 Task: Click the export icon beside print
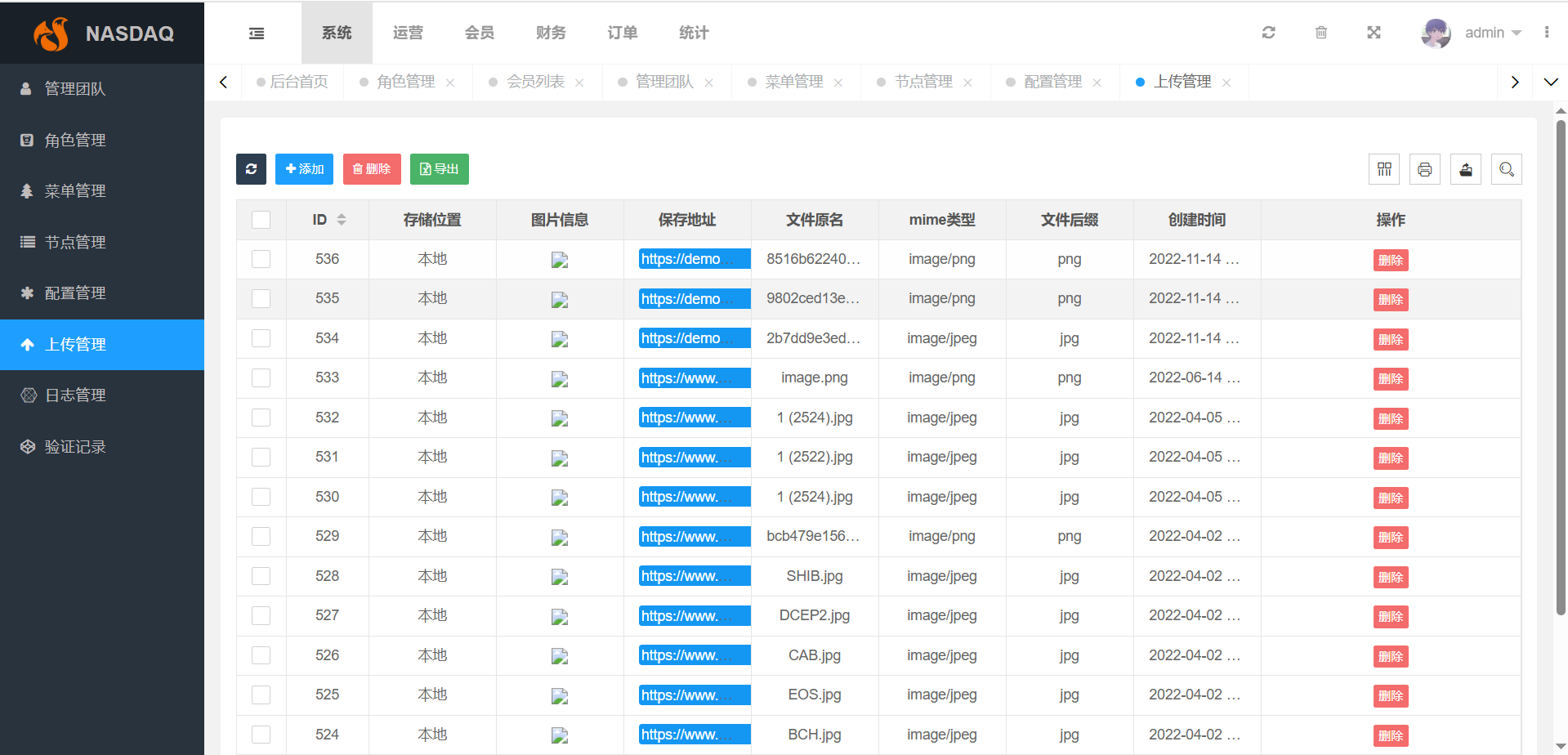pos(1466,169)
